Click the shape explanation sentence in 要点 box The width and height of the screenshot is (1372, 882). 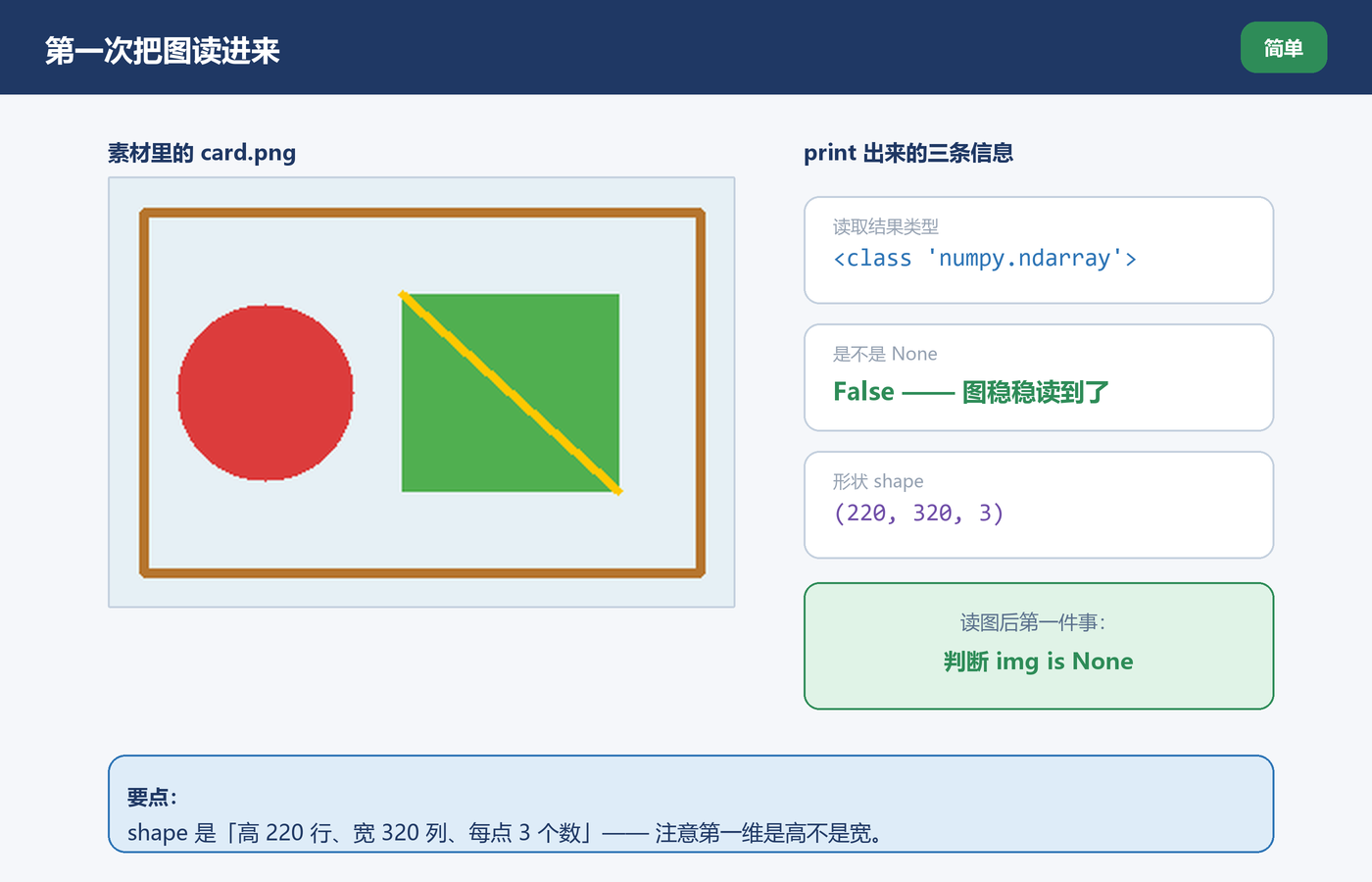click(x=506, y=833)
